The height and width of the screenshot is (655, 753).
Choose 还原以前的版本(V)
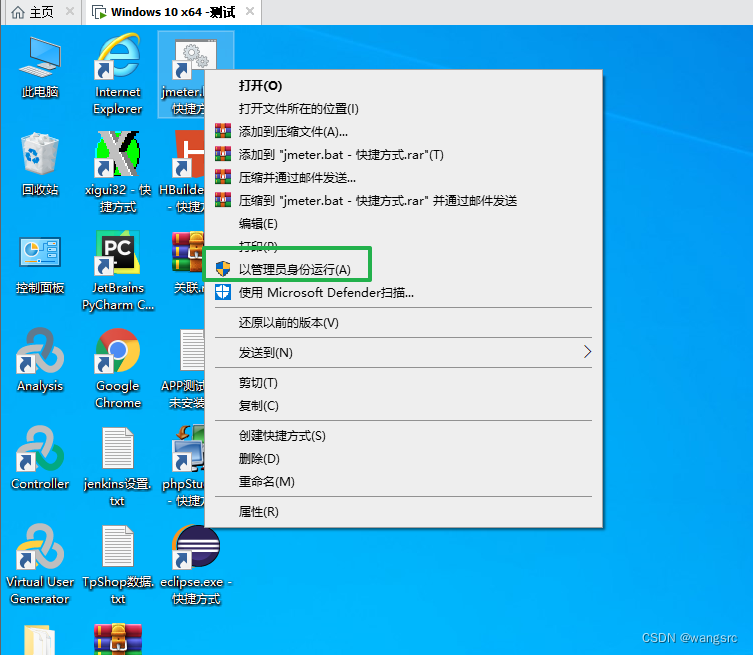[x=403, y=323]
